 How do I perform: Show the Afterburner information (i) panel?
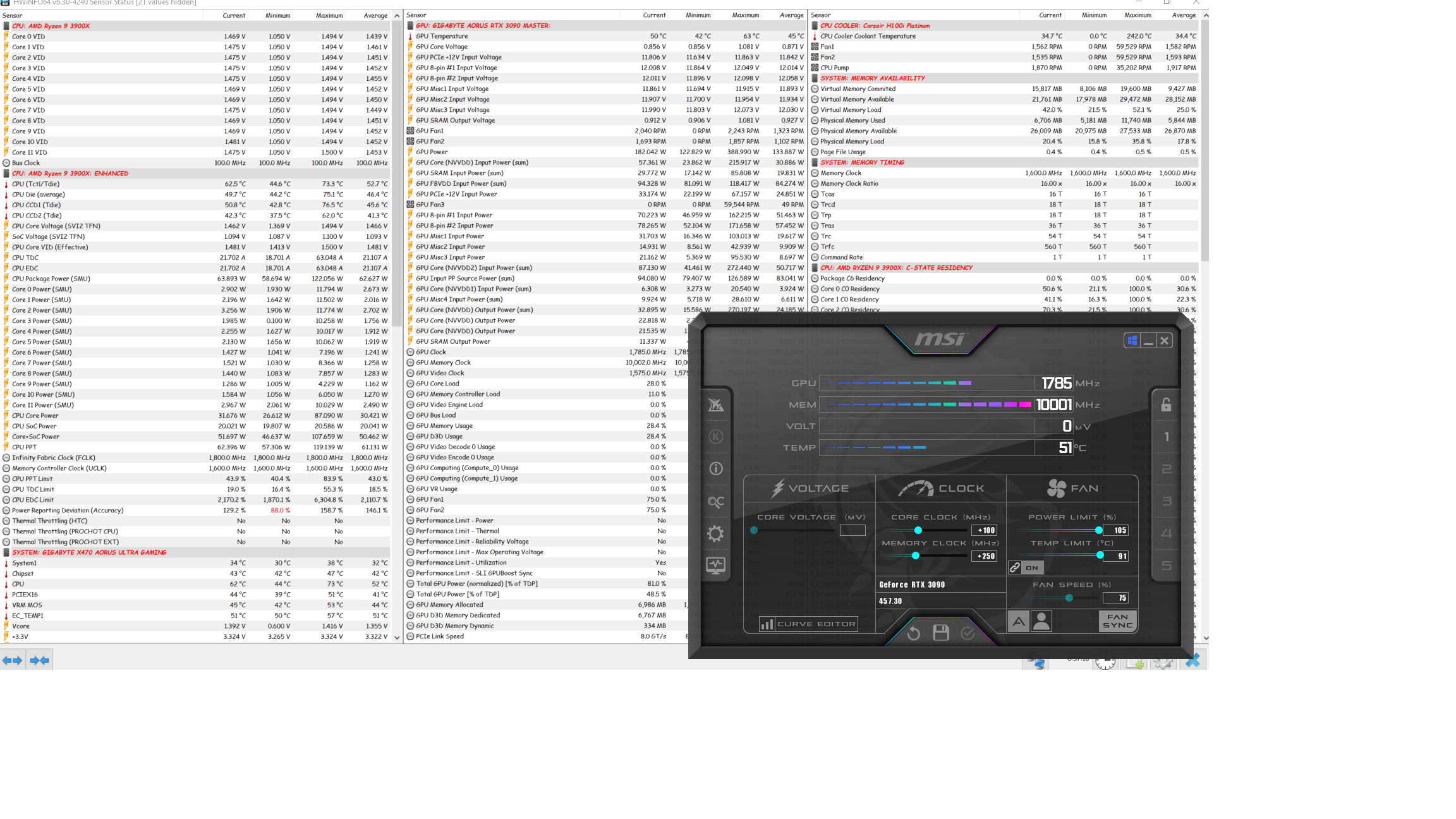point(715,469)
